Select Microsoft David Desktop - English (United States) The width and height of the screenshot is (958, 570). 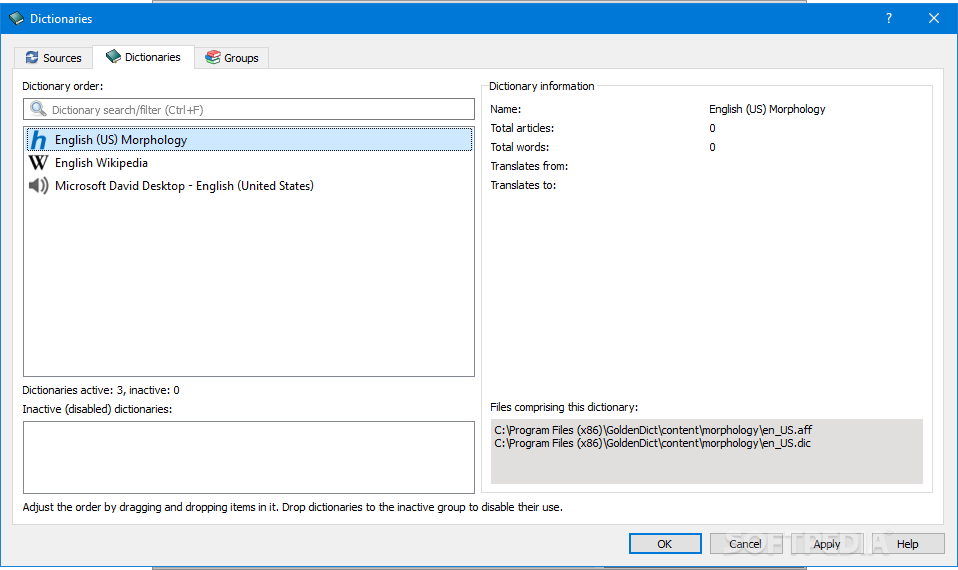(x=249, y=185)
